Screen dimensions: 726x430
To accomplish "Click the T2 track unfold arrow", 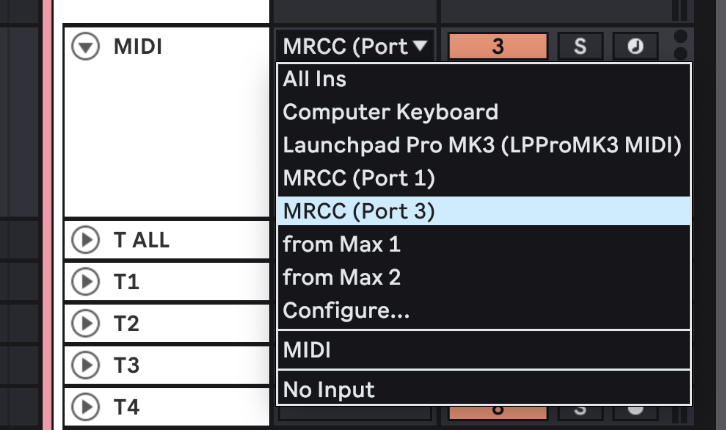I will pos(87,324).
